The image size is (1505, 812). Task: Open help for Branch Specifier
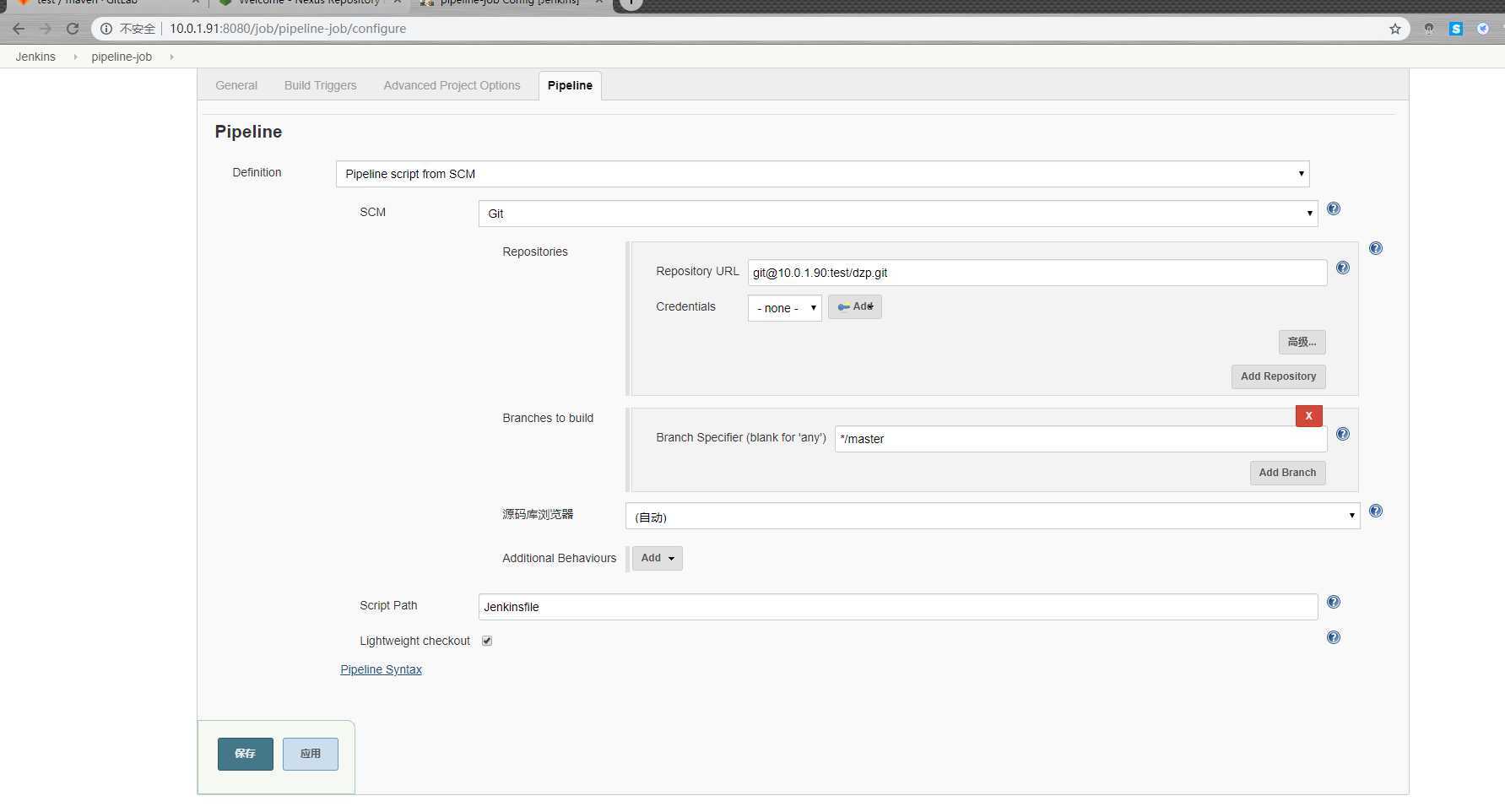1343,434
